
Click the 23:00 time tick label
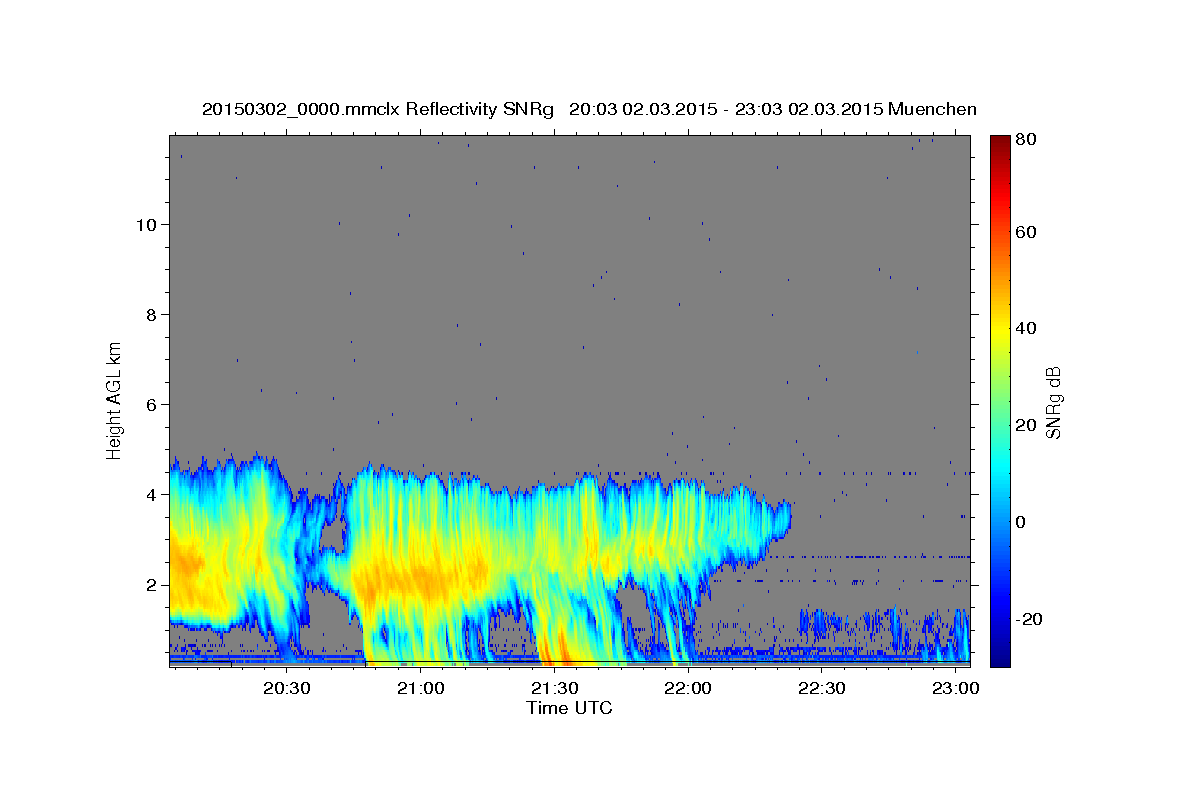(x=956, y=688)
